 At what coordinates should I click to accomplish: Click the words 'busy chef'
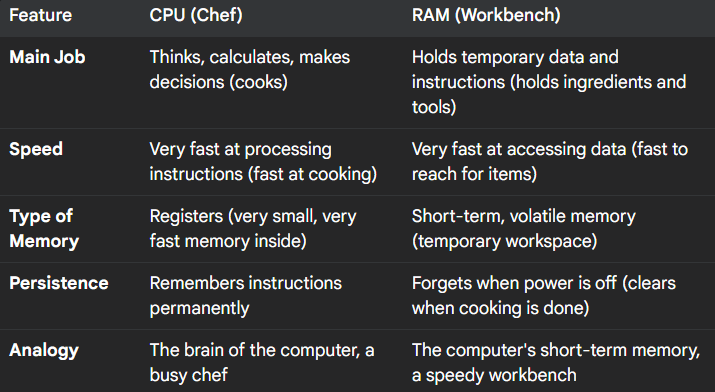click(x=188, y=376)
